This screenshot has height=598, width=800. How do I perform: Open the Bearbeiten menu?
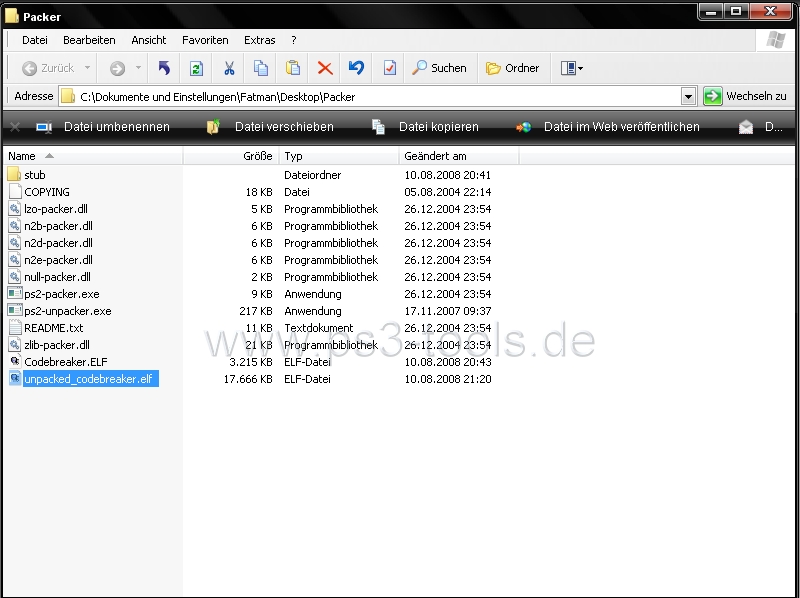coord(89,40)
